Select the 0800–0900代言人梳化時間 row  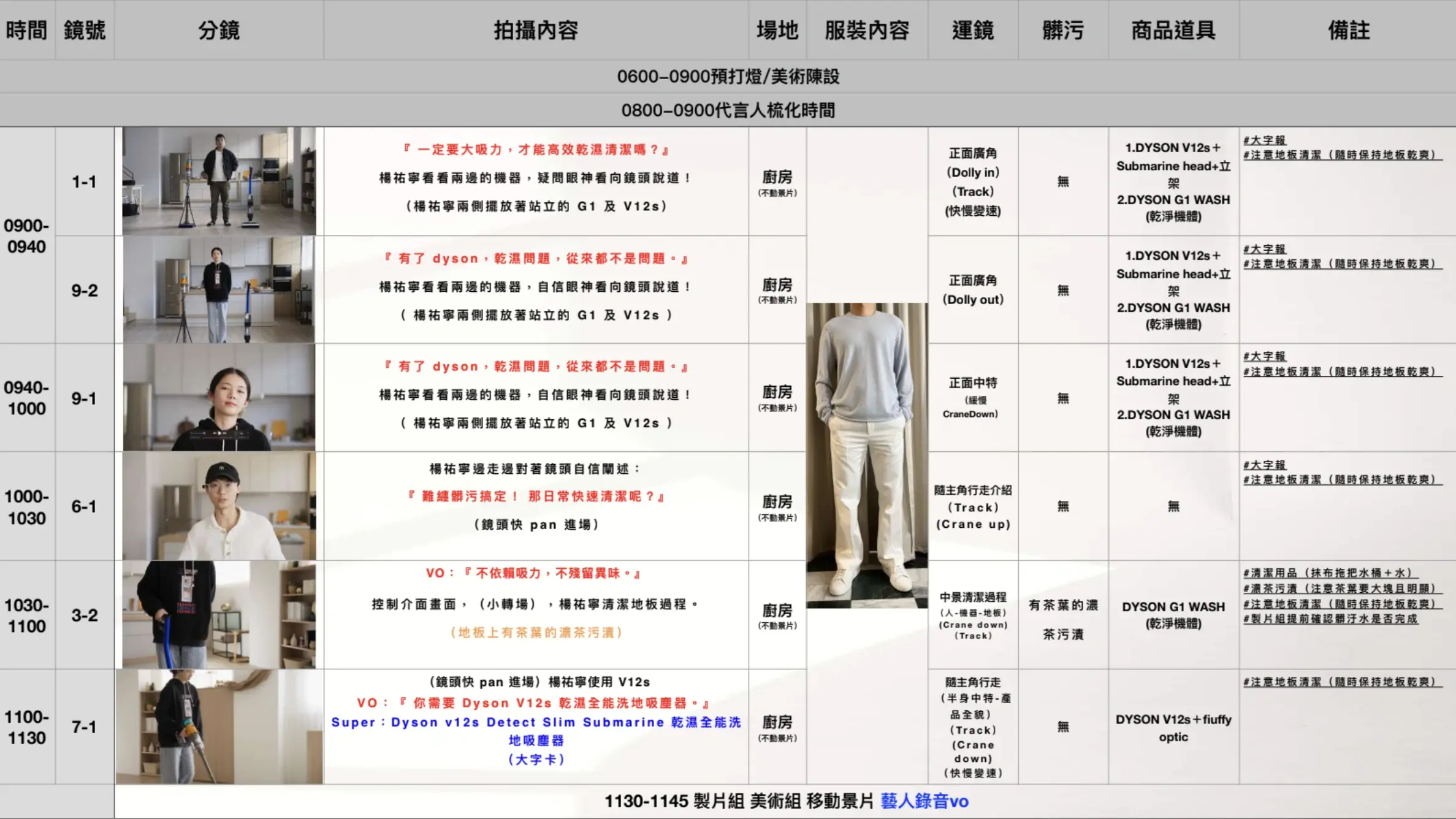[x=728, y=110]
